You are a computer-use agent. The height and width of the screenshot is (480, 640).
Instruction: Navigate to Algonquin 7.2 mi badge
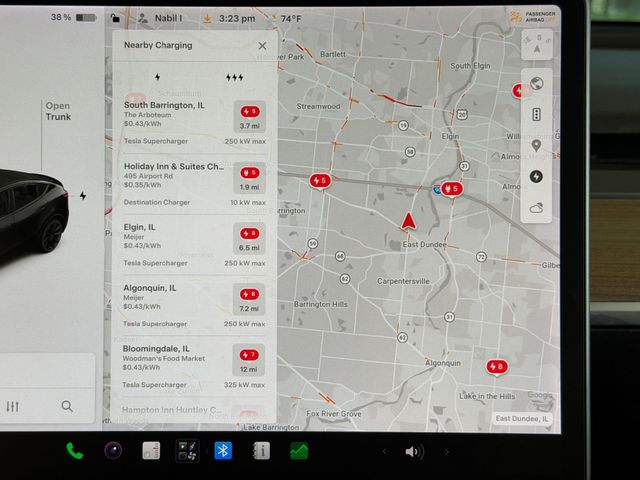(249, 300)
